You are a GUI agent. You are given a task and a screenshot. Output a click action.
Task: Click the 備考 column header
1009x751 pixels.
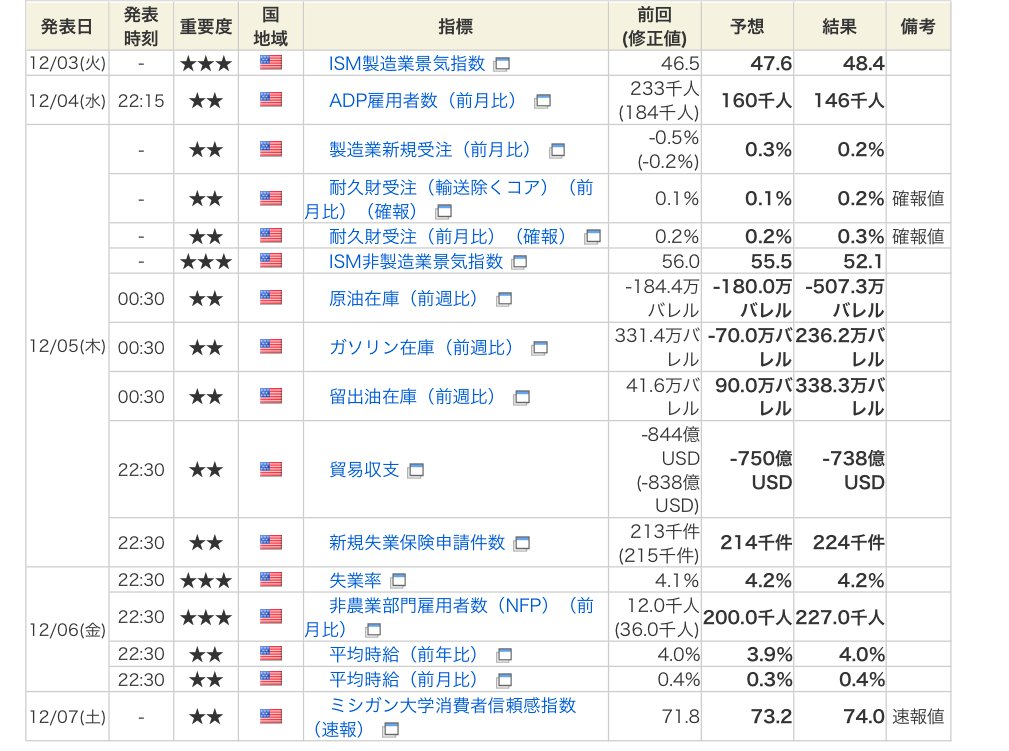(x=918, y=26)
